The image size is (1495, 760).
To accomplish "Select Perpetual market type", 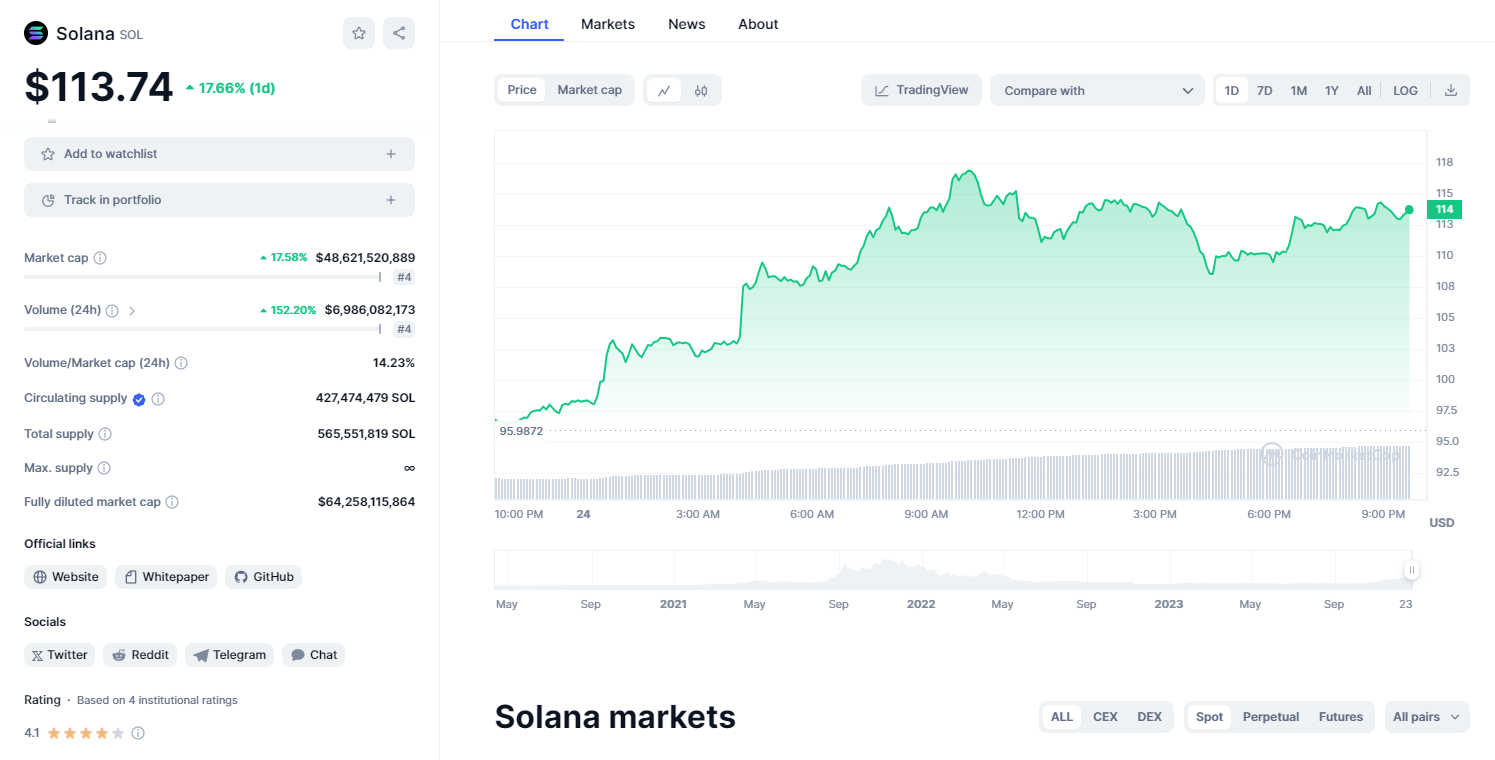I will pyautogui.click(x=1271, y=717).
